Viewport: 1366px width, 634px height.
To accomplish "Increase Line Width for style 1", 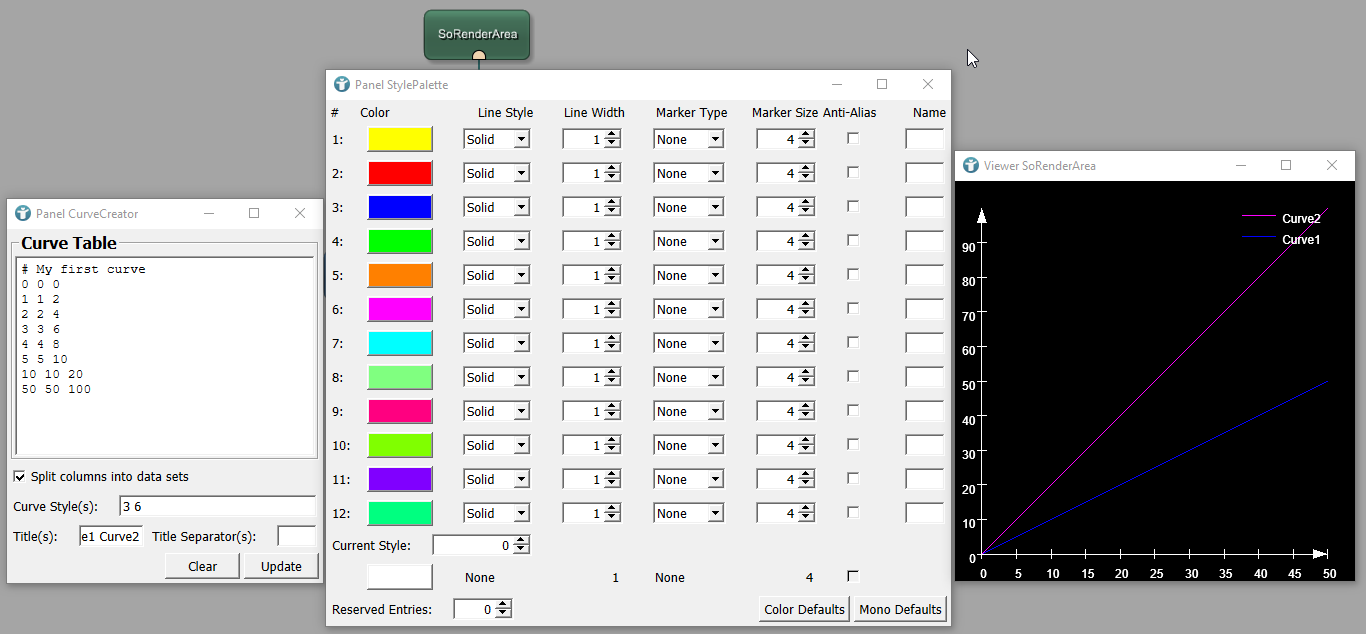I will 613,135.
